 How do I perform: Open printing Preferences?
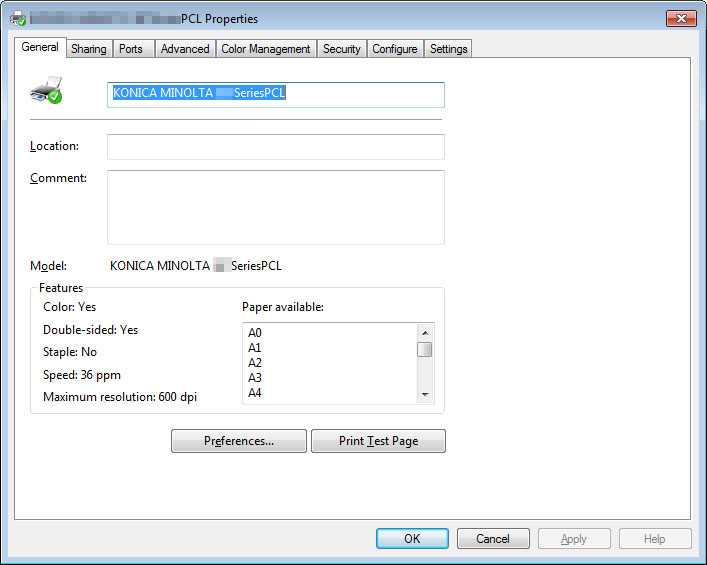[239, 441]
